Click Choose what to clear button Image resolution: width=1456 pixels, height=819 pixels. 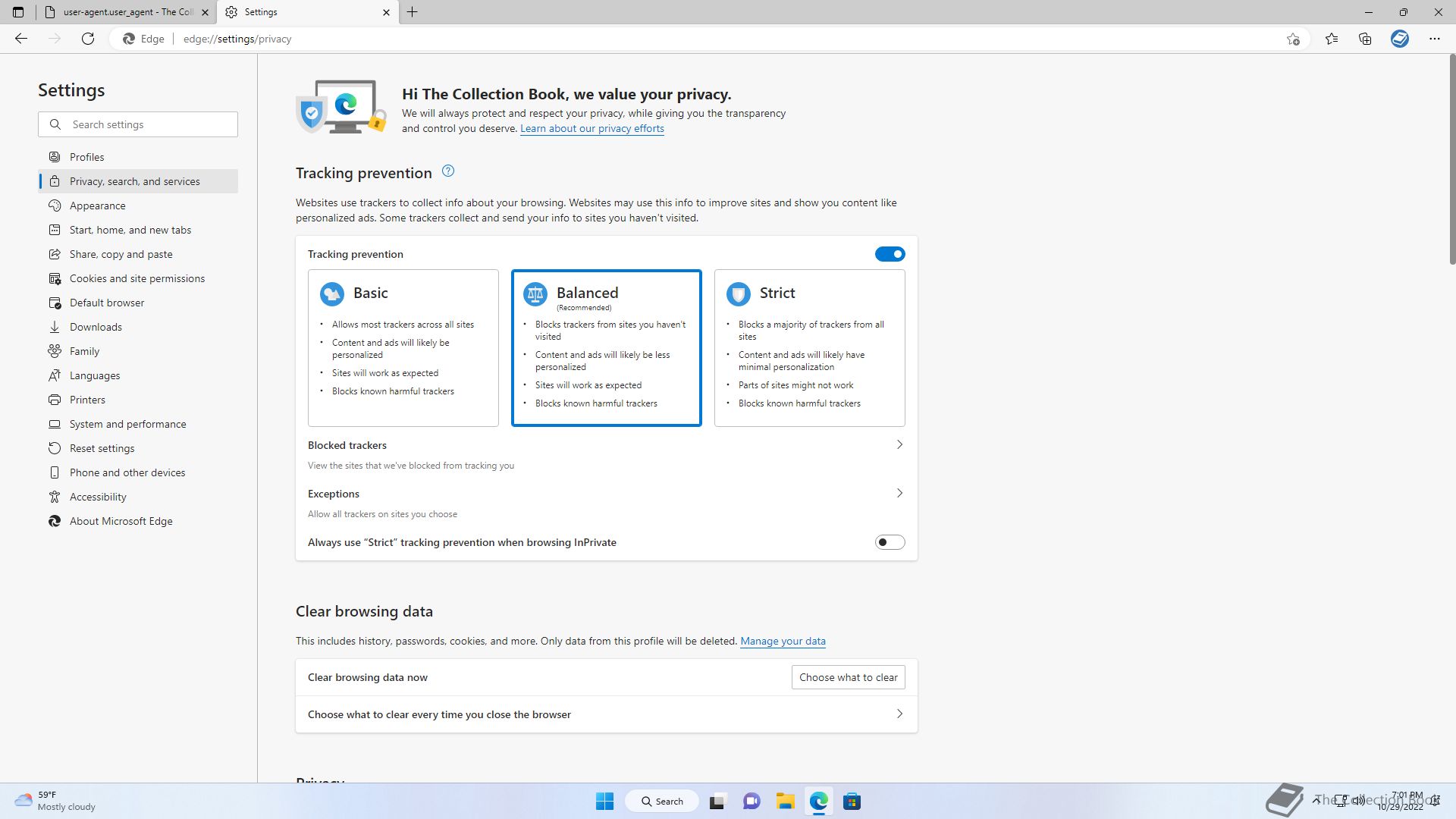848,677
